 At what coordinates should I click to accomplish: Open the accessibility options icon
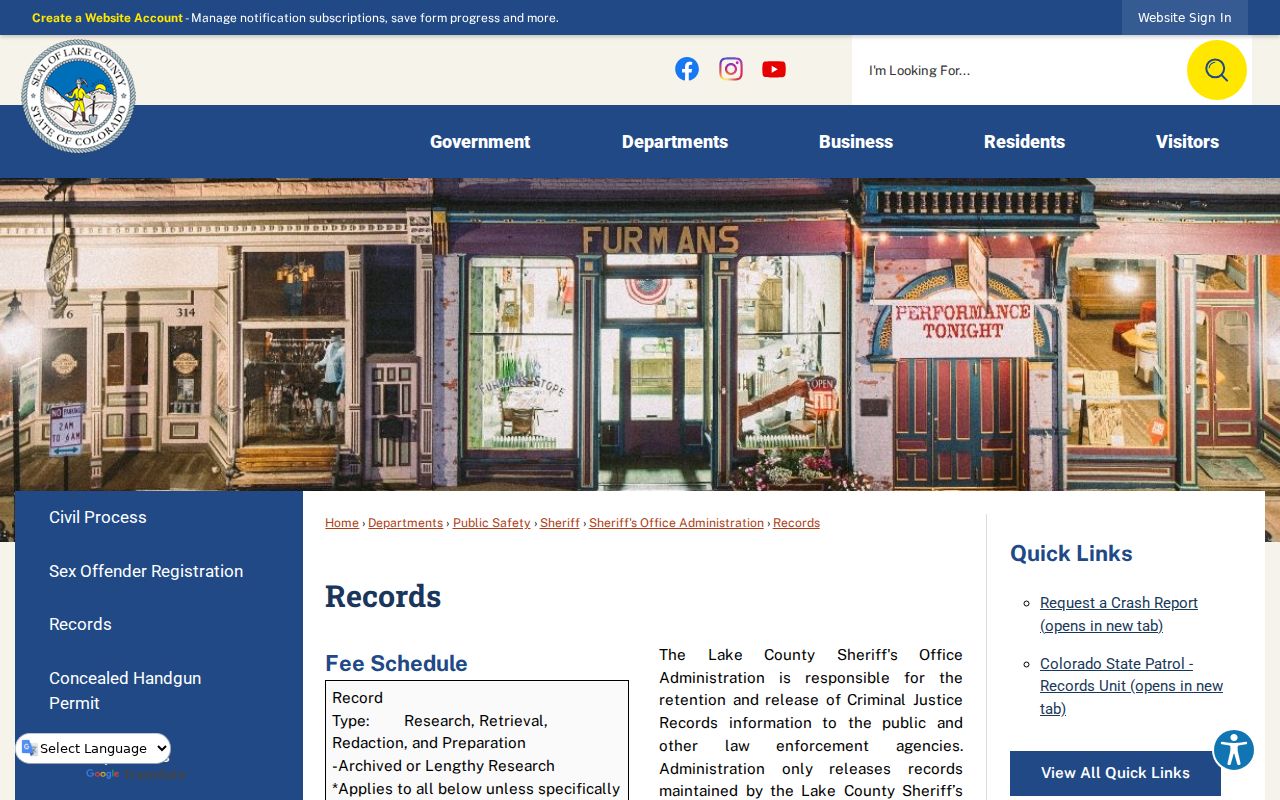pos(1234,749)
